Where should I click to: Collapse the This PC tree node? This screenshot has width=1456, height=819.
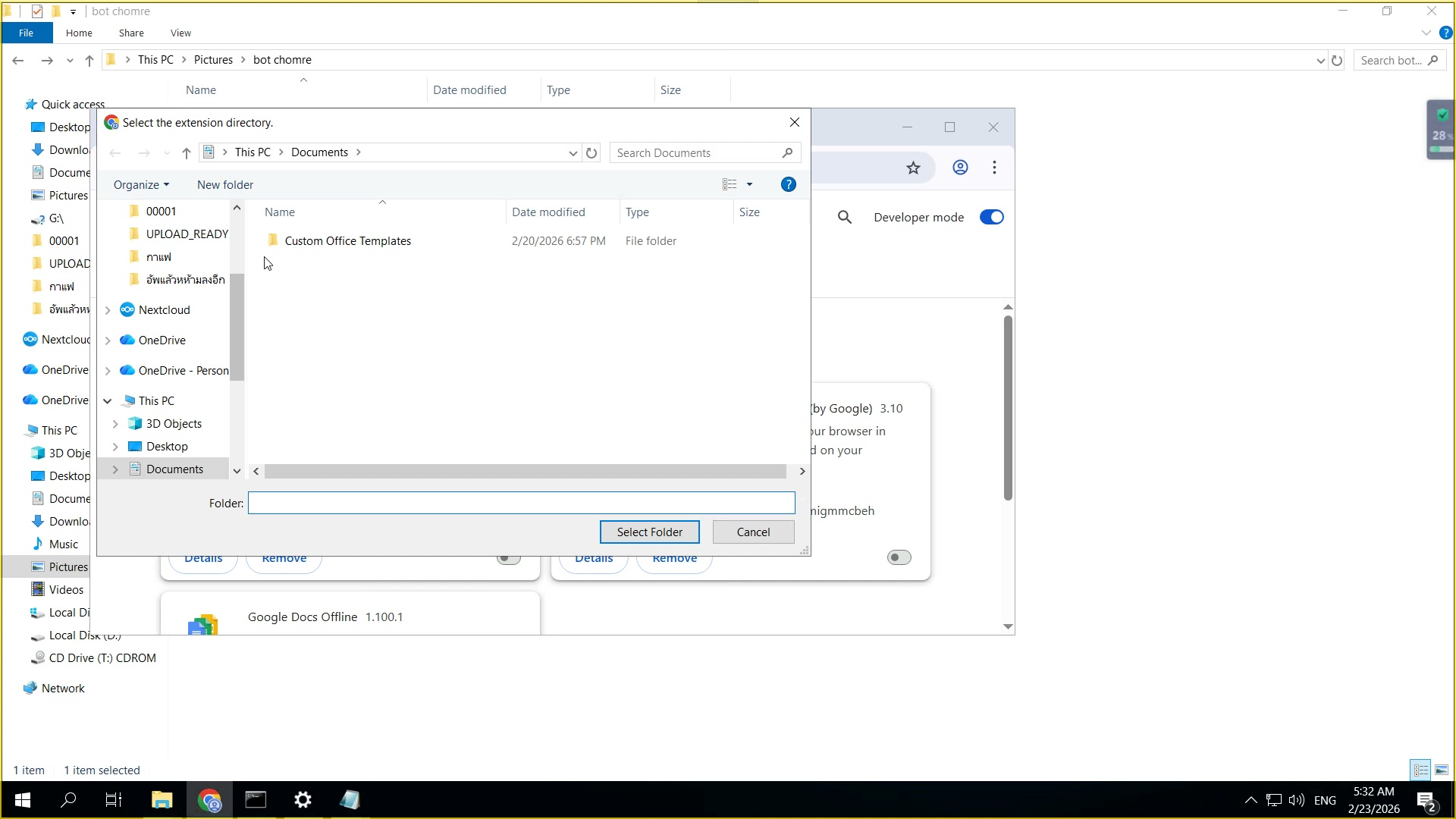pyautogui.click(x=108, y=401)
